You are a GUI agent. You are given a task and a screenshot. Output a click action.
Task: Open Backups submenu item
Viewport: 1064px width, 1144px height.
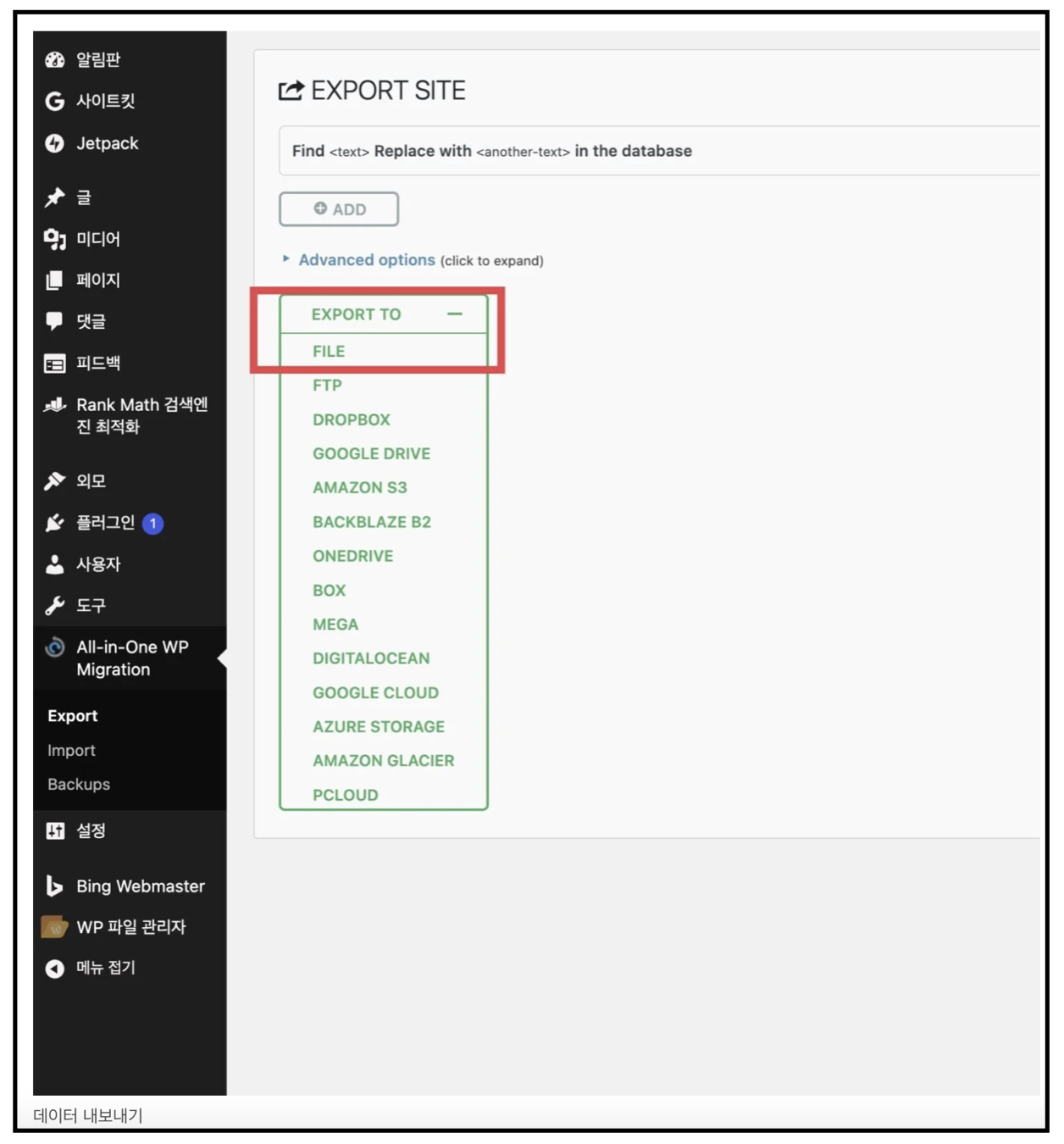[79, 785]
